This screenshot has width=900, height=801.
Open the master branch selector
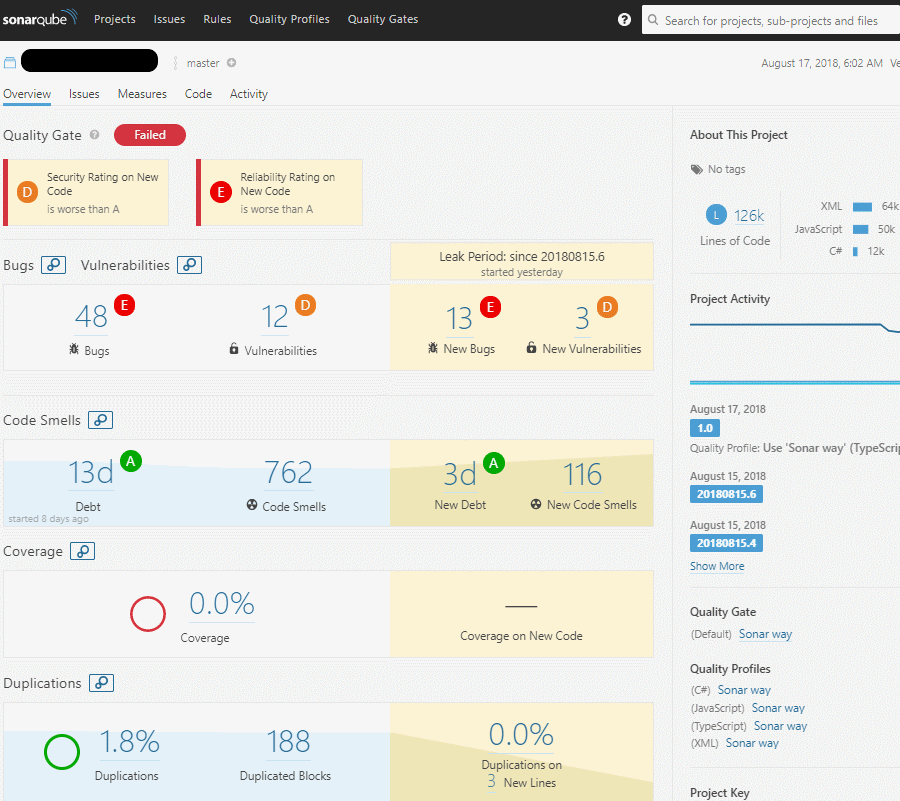click(x=202, y=63)
